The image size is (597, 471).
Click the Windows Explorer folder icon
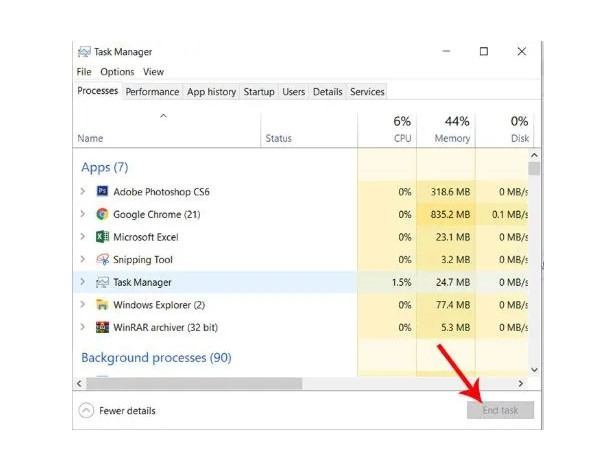tap(102, 305)
